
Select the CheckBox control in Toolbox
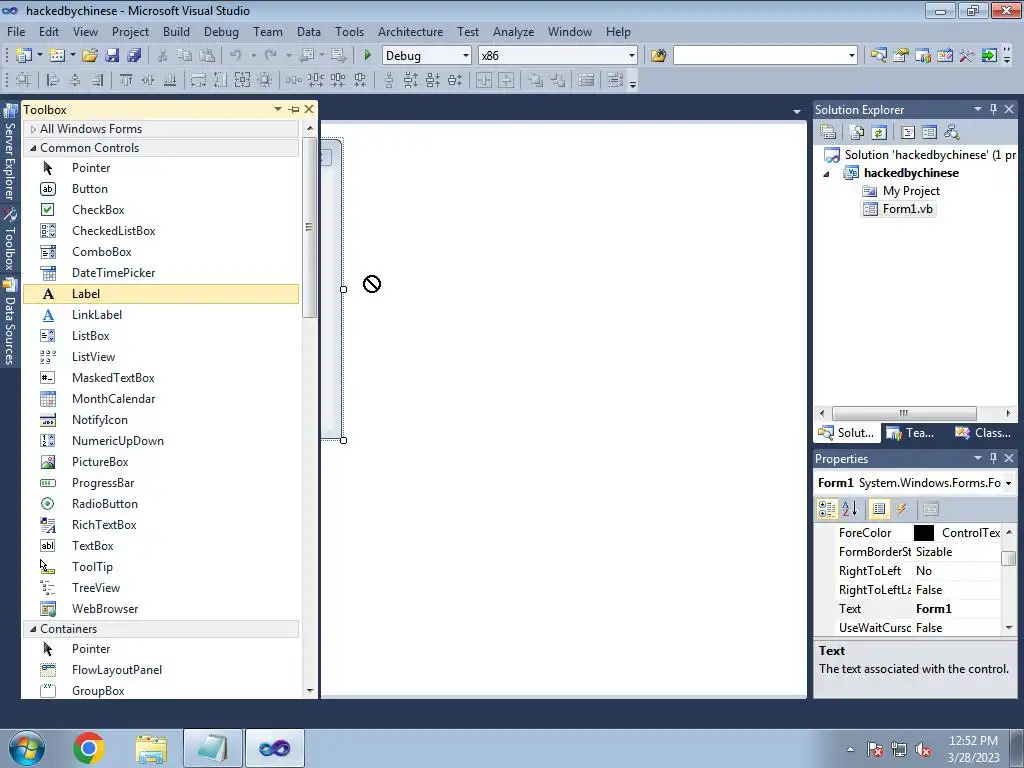click(x=161, y=210)
